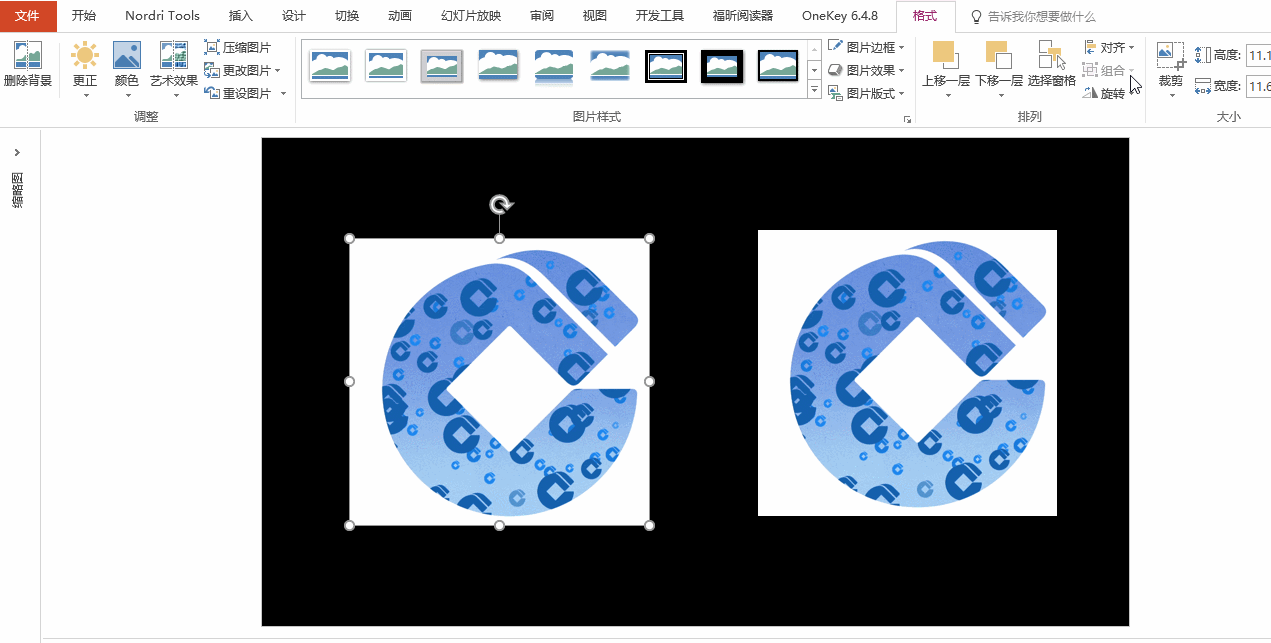
Task: Open the 图片样式 dialog launcher
Action: tap(908, 119)
